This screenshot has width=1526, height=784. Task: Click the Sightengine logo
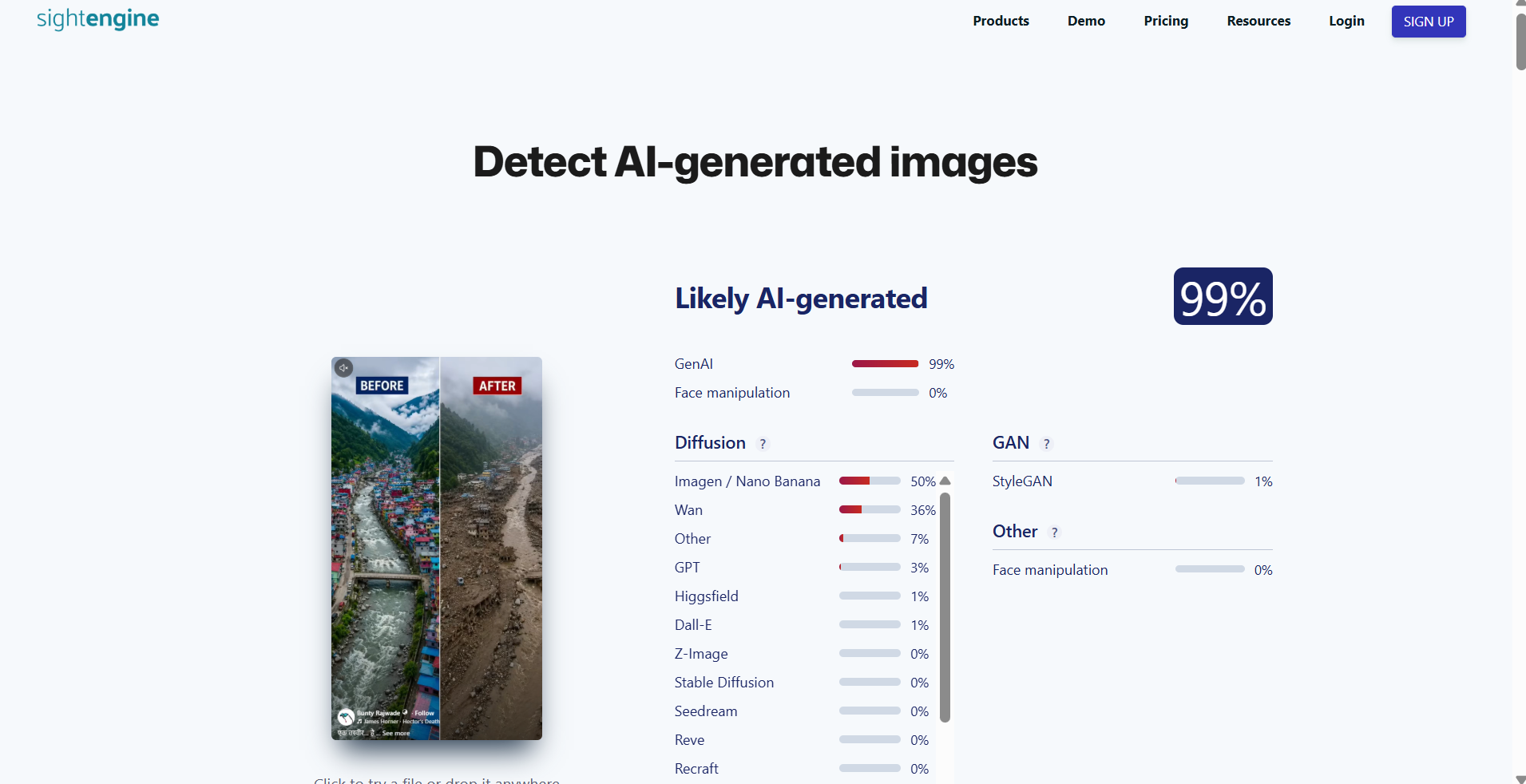pos(97,18)
